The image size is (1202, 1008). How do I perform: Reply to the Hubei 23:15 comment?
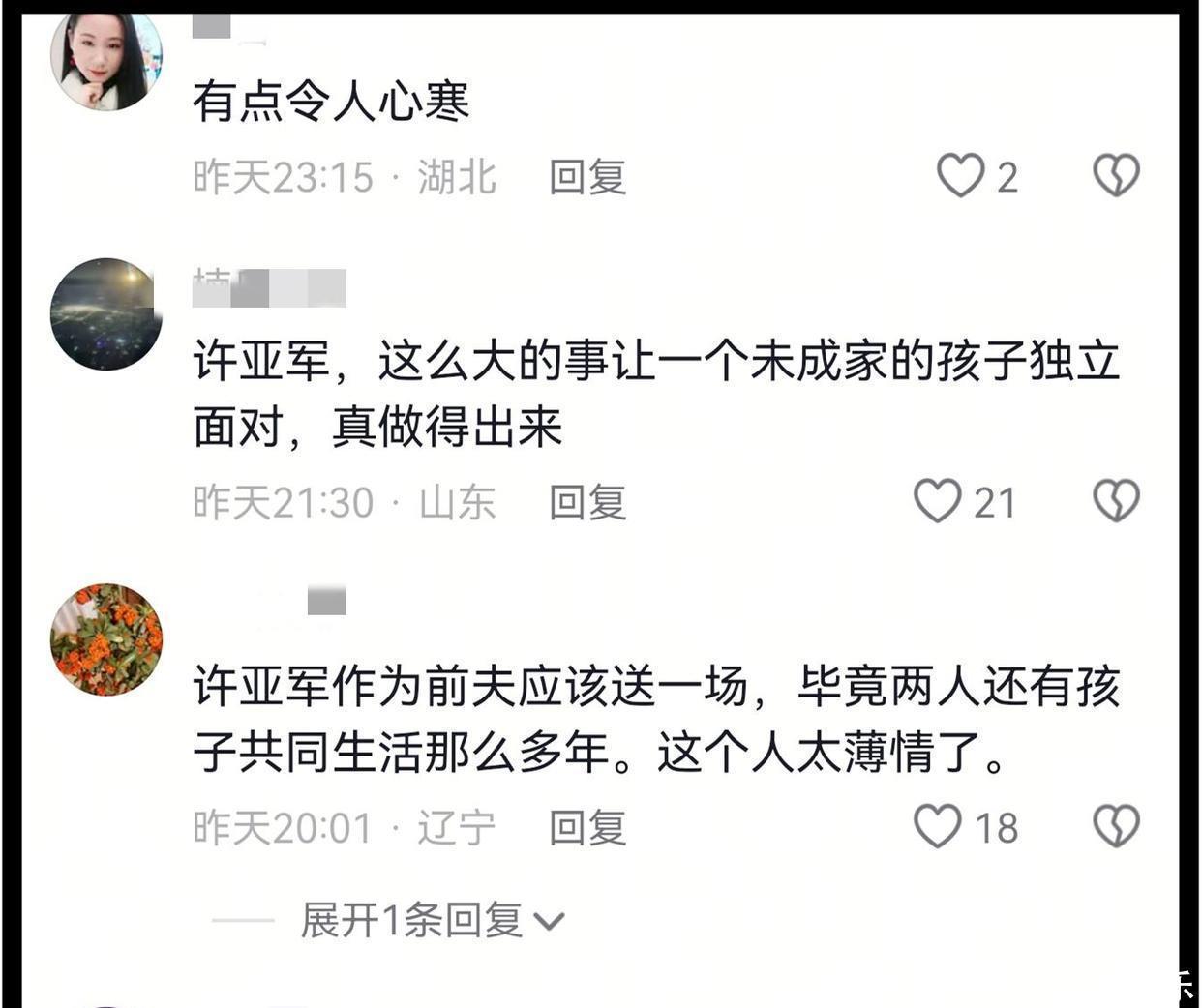click(x=587, y=177)
